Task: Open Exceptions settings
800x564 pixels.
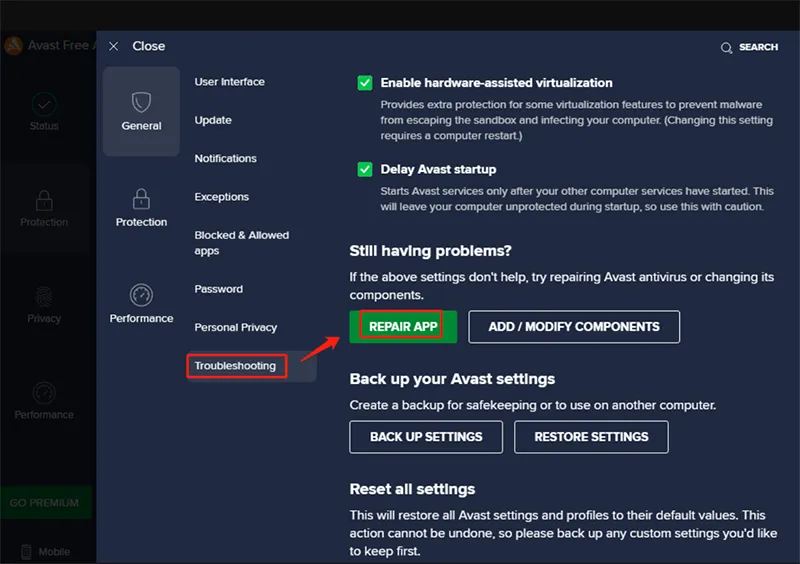Action: pyautogui.click(x=221, y=197)
